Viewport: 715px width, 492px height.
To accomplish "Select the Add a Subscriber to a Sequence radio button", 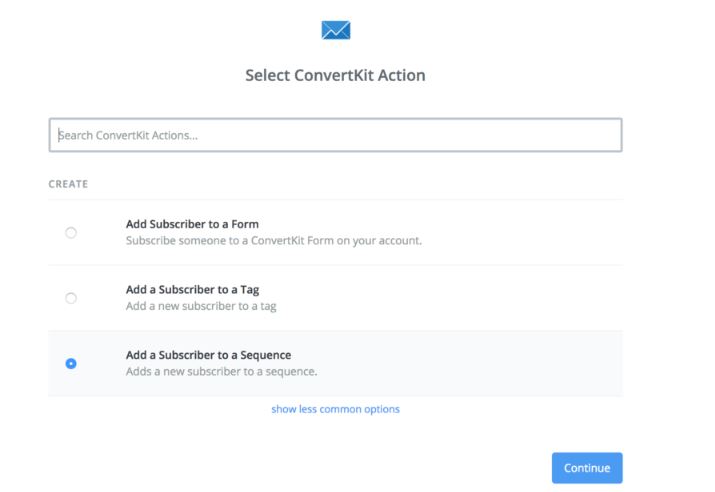I will pyautogui.click(x=71, y=363).
